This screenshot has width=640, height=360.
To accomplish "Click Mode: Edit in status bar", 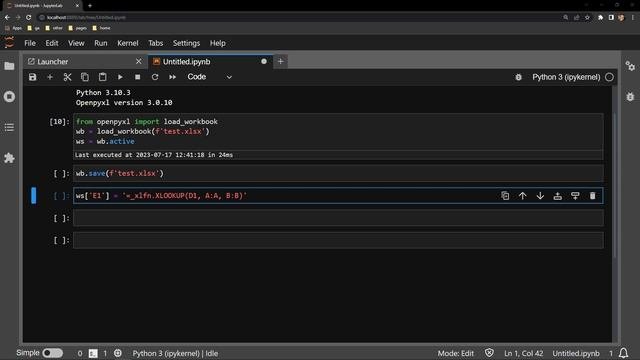I will pos(456,353).
